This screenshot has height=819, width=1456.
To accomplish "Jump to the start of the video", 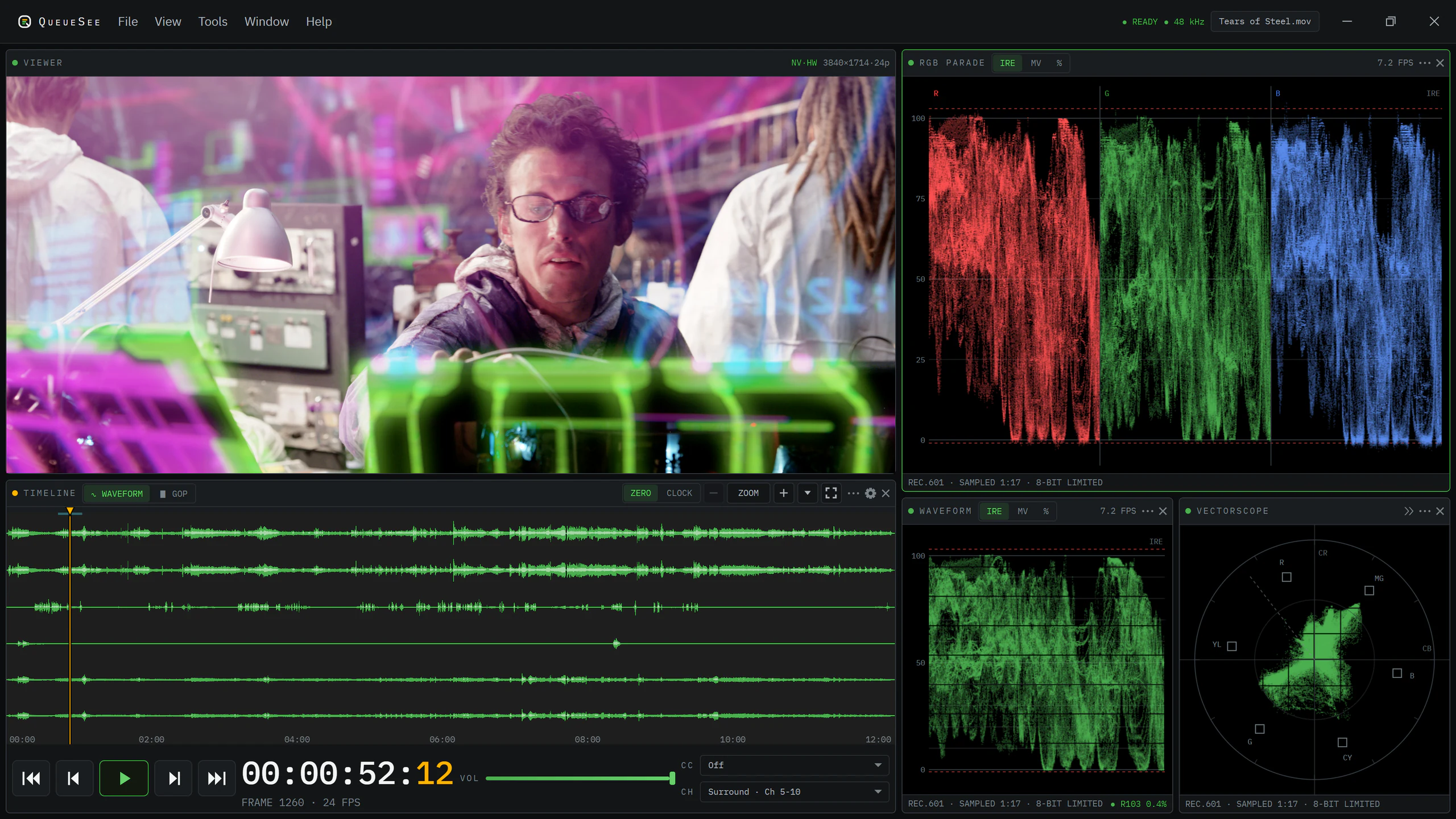I will click(x=31, y=778).
